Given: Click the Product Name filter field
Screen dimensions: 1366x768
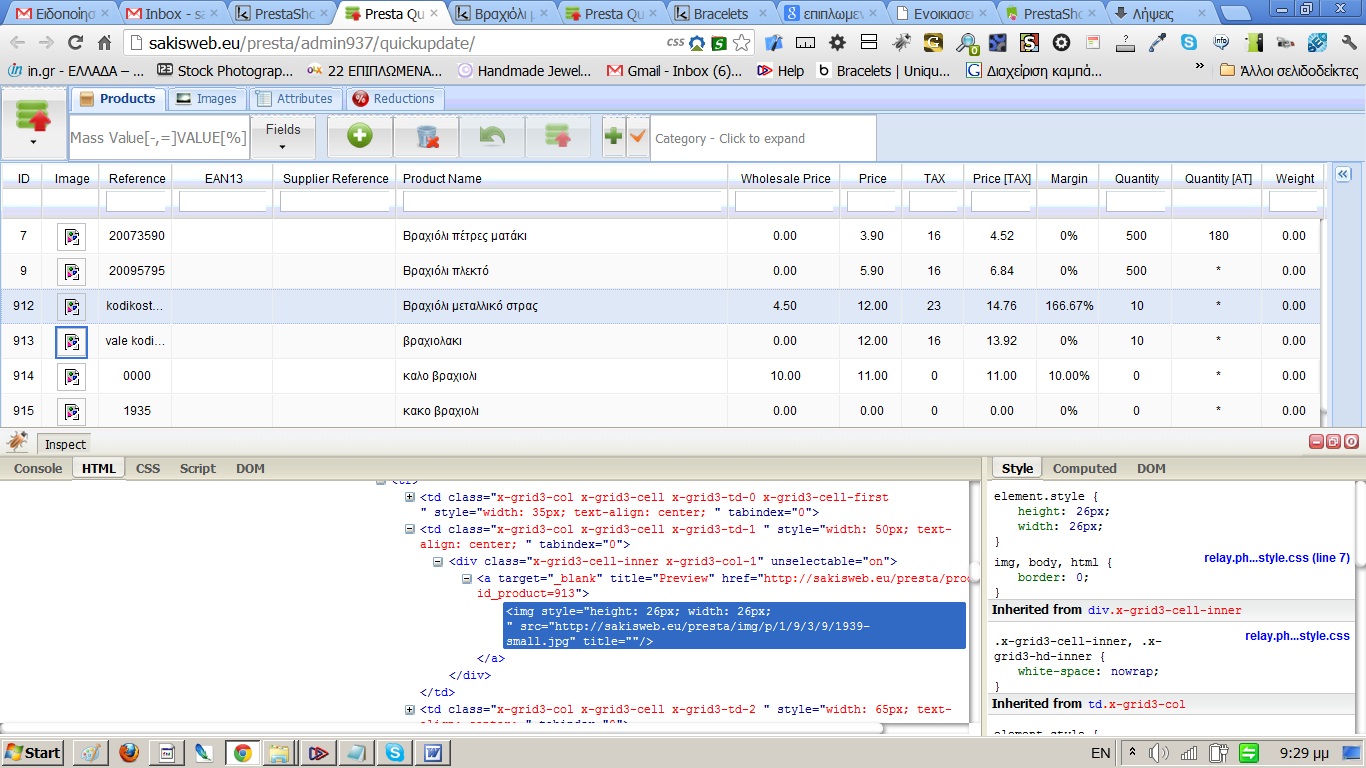Looking at the screenshot, I should (562, 202).
